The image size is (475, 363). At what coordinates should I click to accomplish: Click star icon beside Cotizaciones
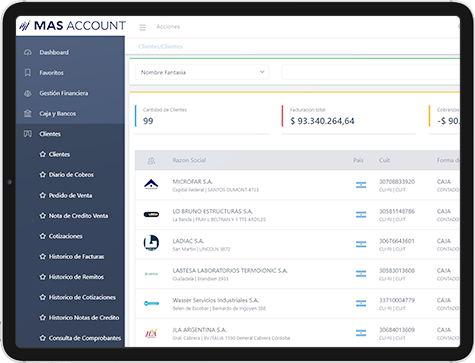point(43,236)
